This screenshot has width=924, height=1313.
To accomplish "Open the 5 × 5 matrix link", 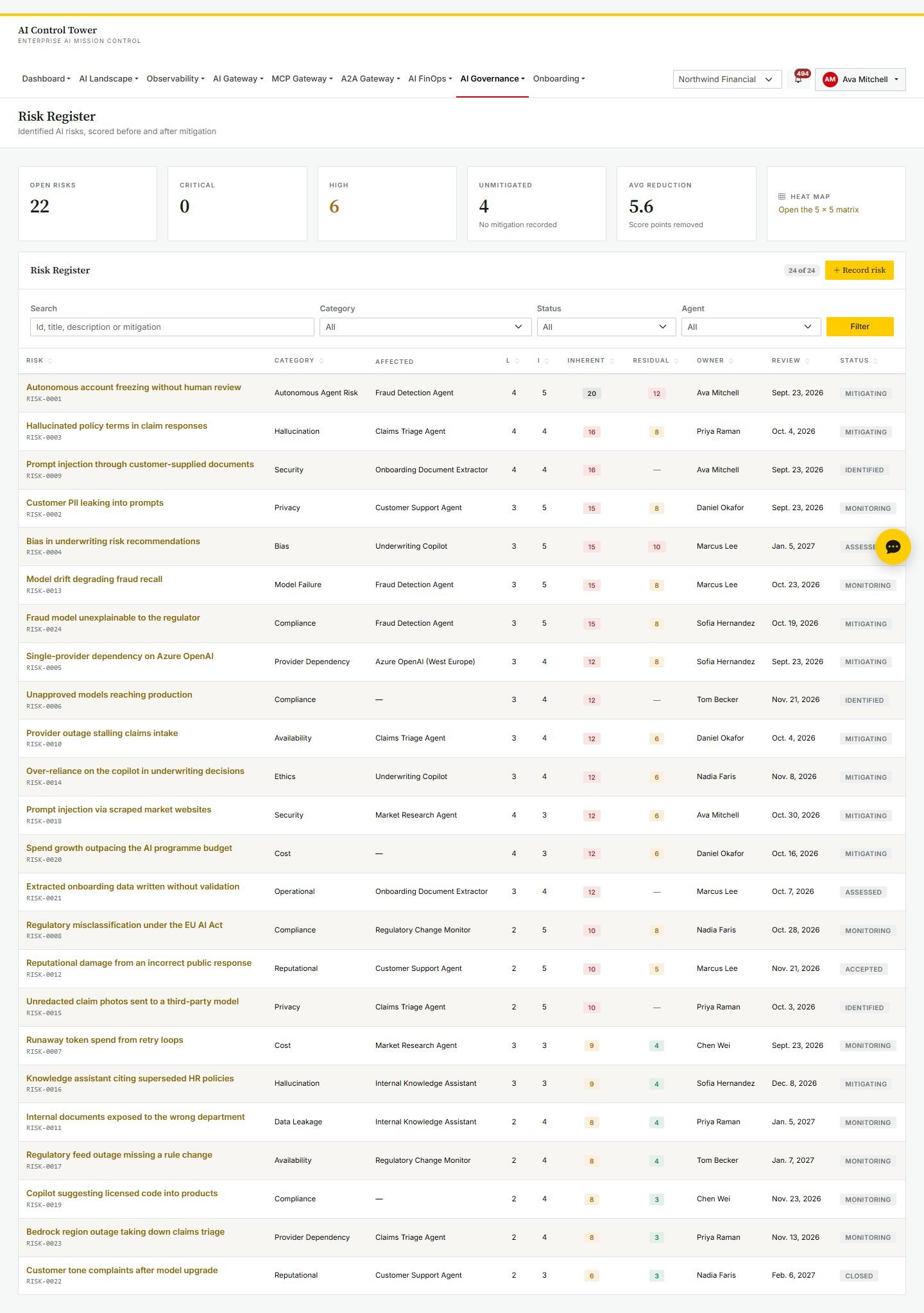I will click(818, 210).
